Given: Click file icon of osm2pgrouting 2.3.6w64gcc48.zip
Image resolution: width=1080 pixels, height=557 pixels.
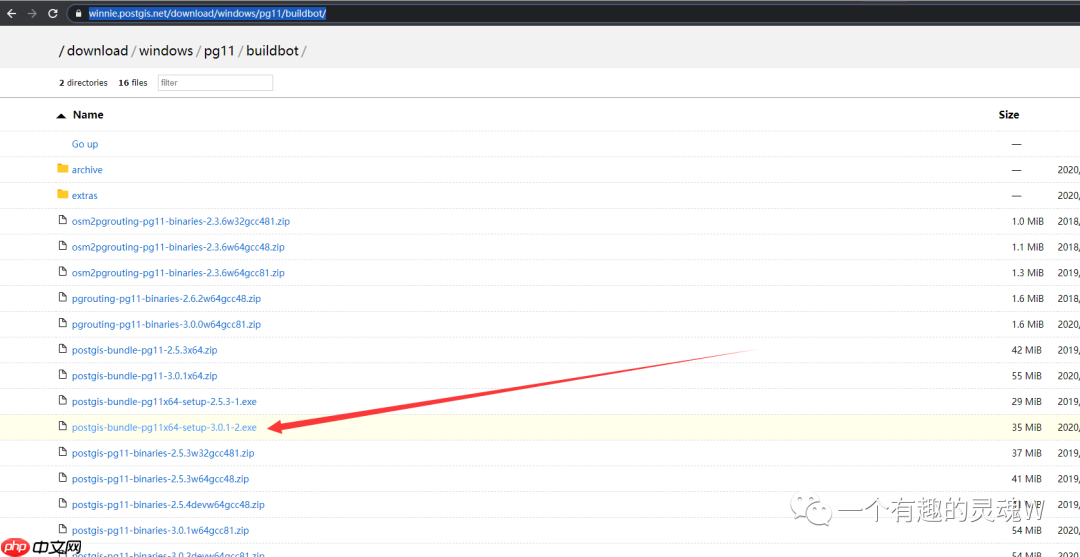Looking at the screenshot, I should tap(63, 246).
